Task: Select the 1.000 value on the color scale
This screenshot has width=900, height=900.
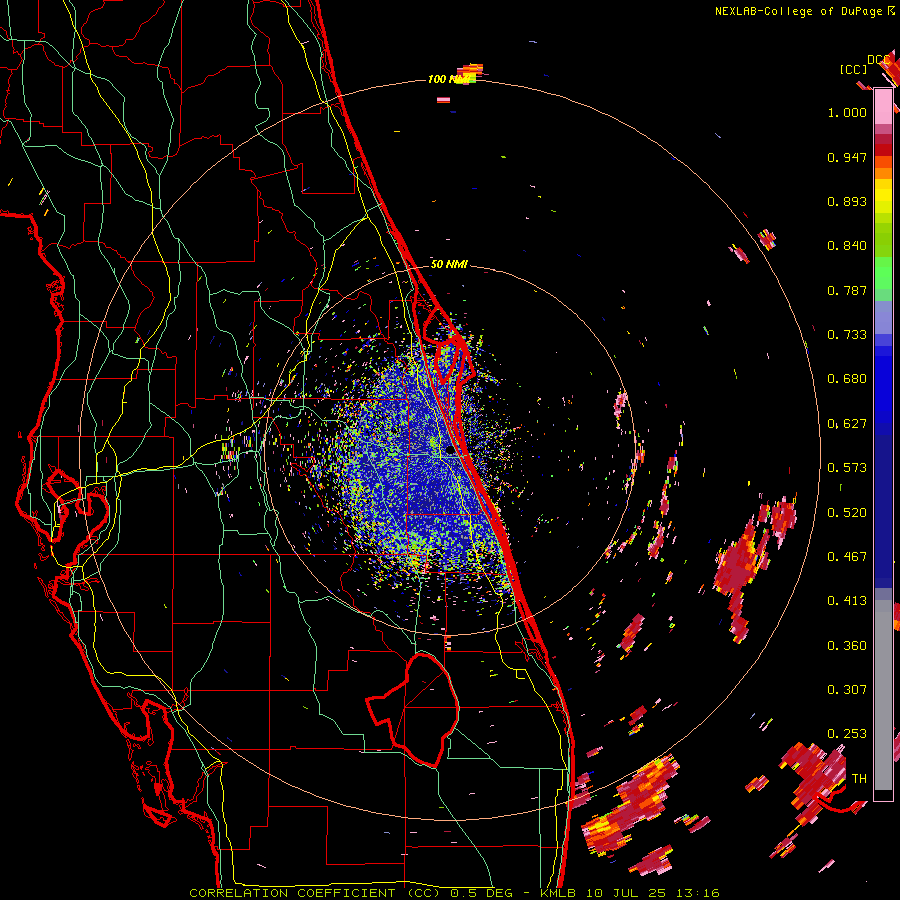Action: point(847,112)
